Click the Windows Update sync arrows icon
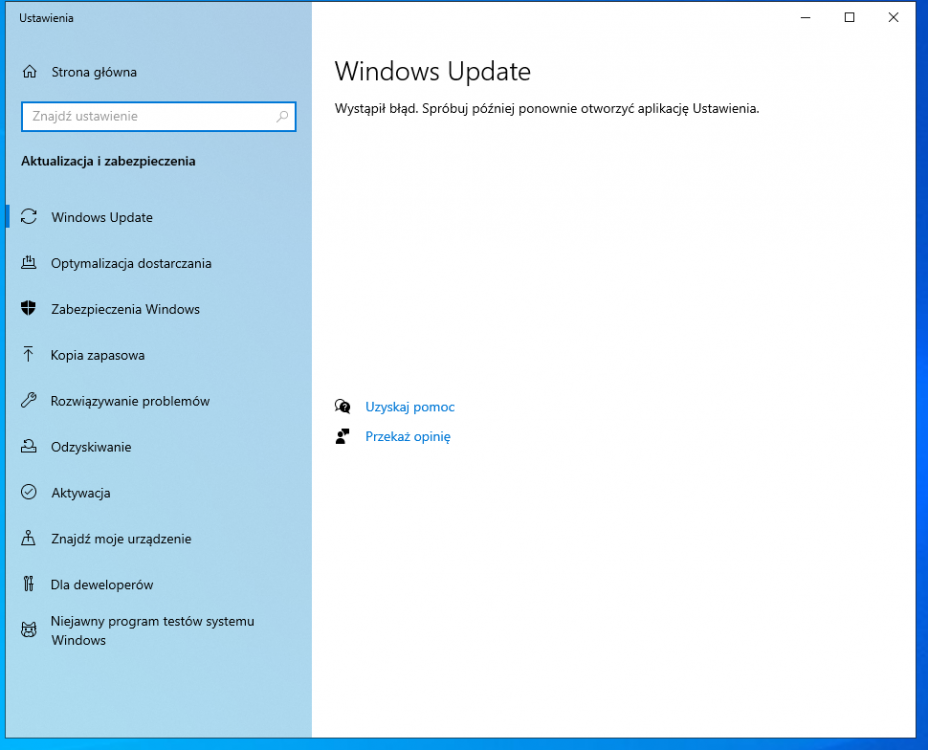This screenshot has height=750, width=928. 29,217
